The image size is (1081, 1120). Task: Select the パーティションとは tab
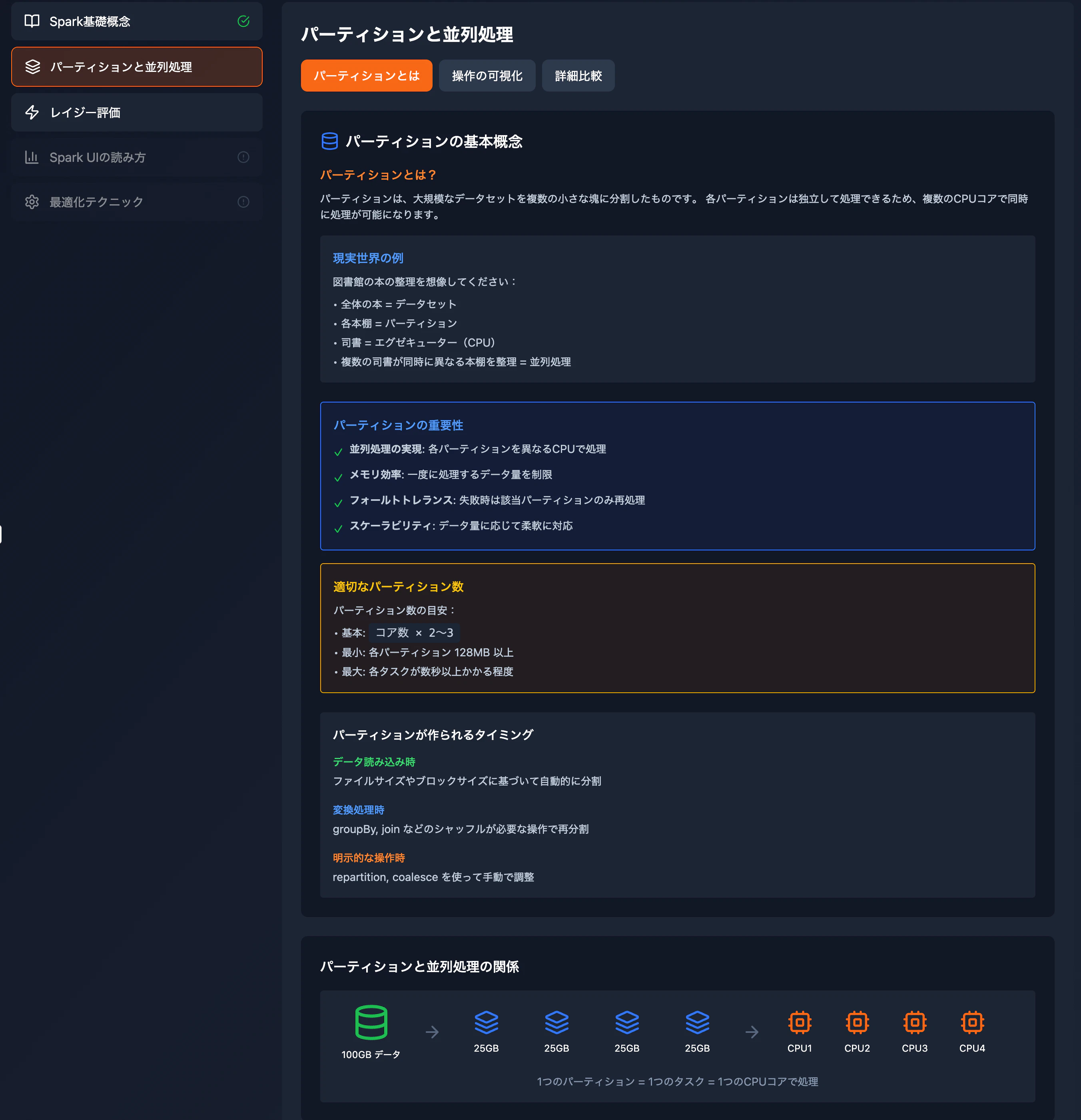367,75
